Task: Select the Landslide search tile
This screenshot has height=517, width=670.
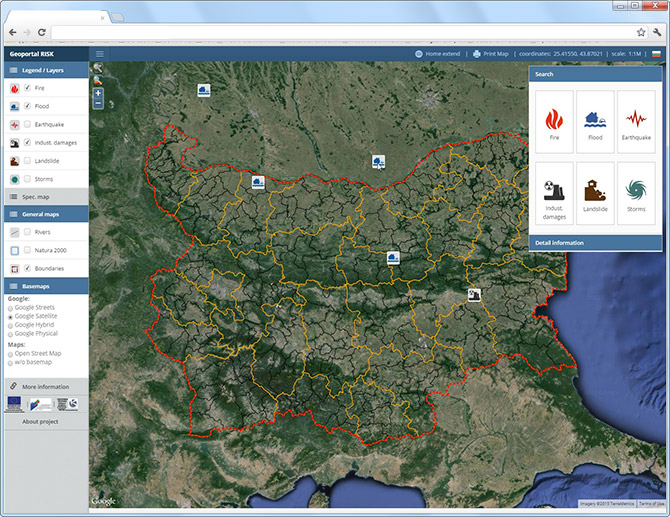Action: click(x=595, y=193)
